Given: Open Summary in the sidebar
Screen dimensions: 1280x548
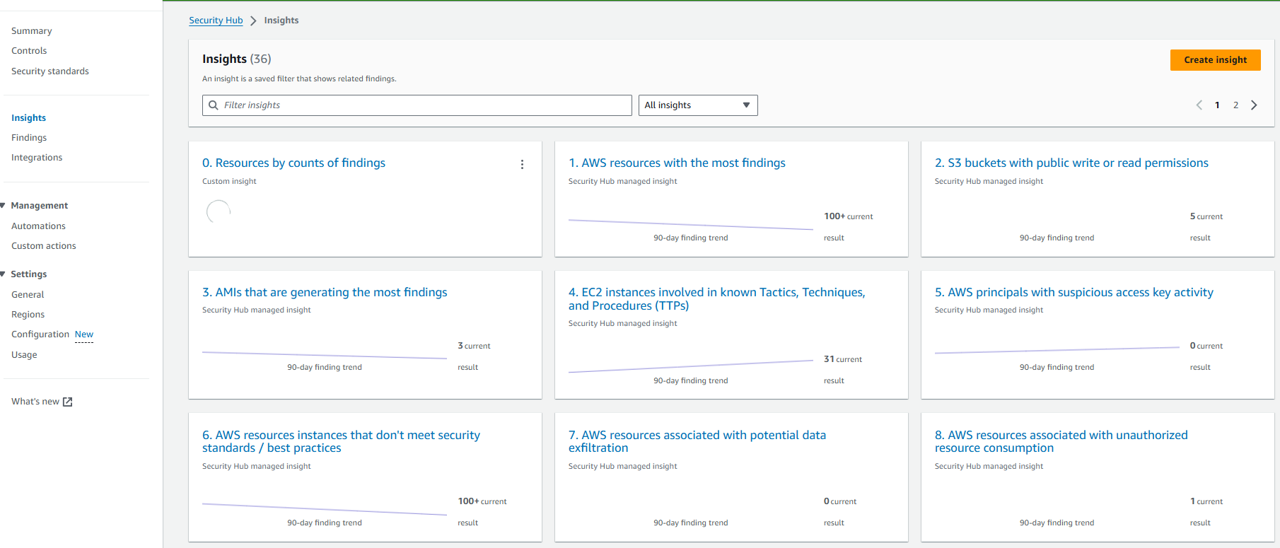Looking at the screenshot, I should (31, 31).
